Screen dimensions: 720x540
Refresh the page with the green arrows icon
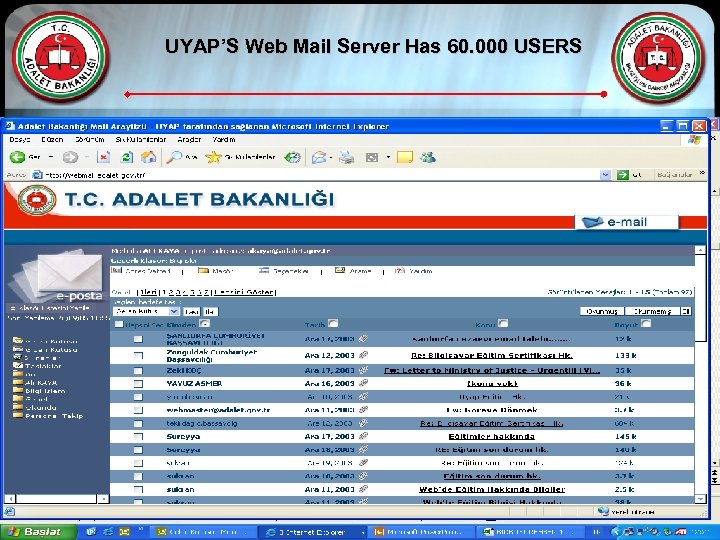126,158
